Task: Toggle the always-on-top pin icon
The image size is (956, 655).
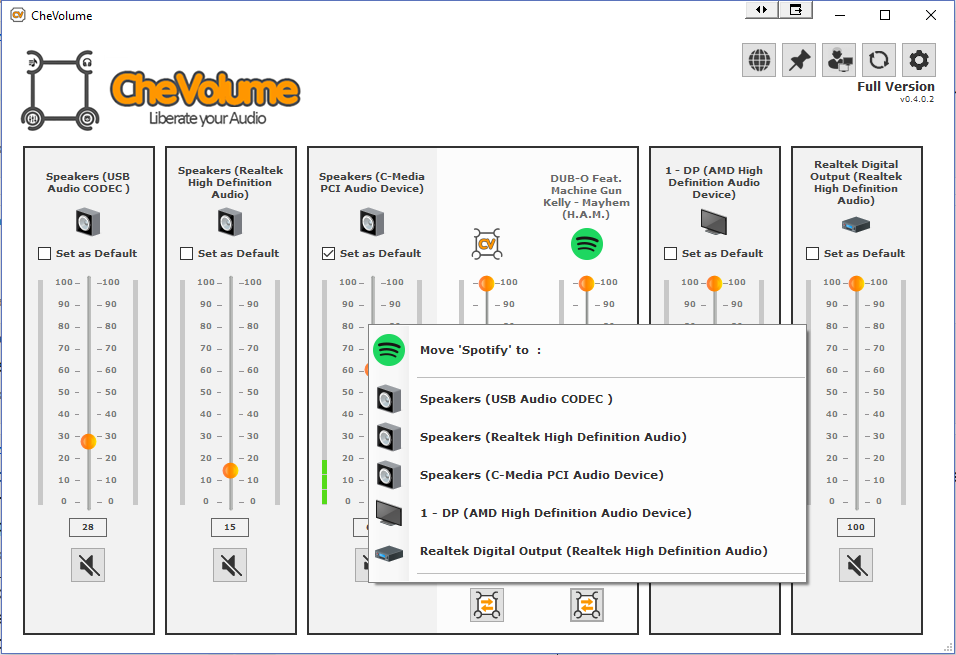Action: 798,59
